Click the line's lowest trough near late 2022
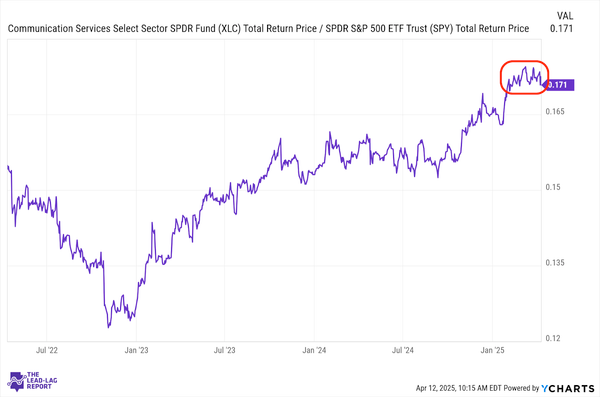The image size is (600, 397). 109,326
